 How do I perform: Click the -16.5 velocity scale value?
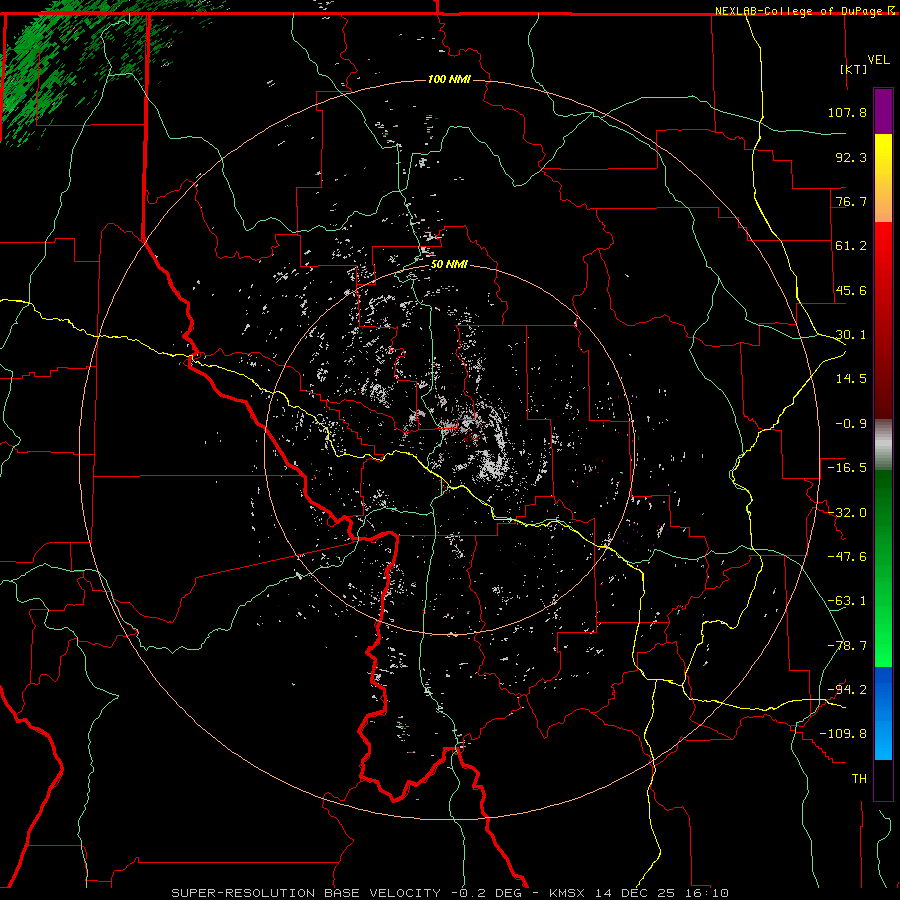(x=847, y=468)
